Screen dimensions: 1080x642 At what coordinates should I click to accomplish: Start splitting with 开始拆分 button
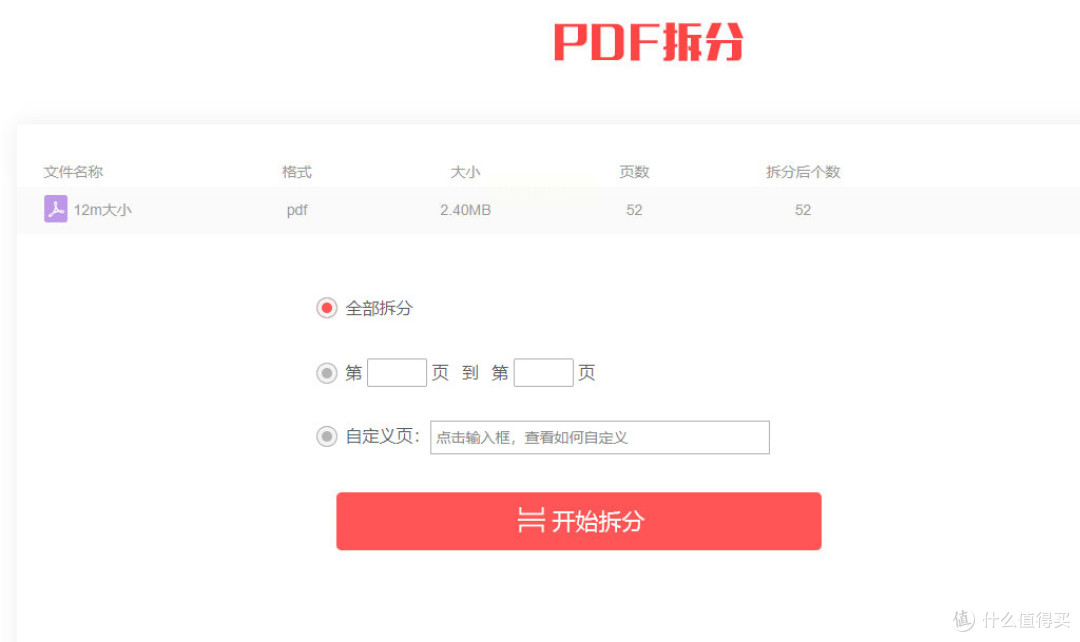[579, 521]
